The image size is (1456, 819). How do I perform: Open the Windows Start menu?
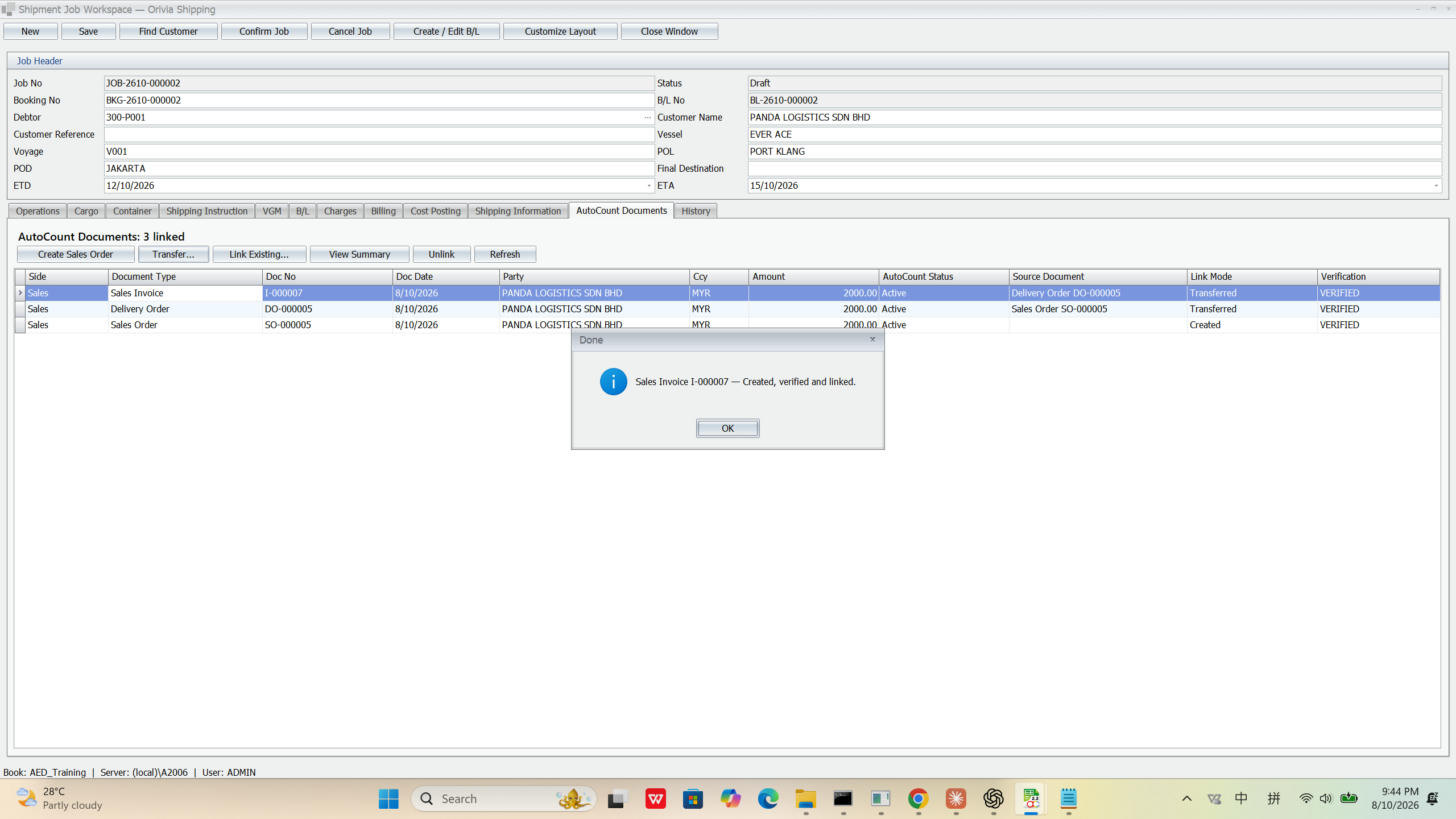click(389, 798)
